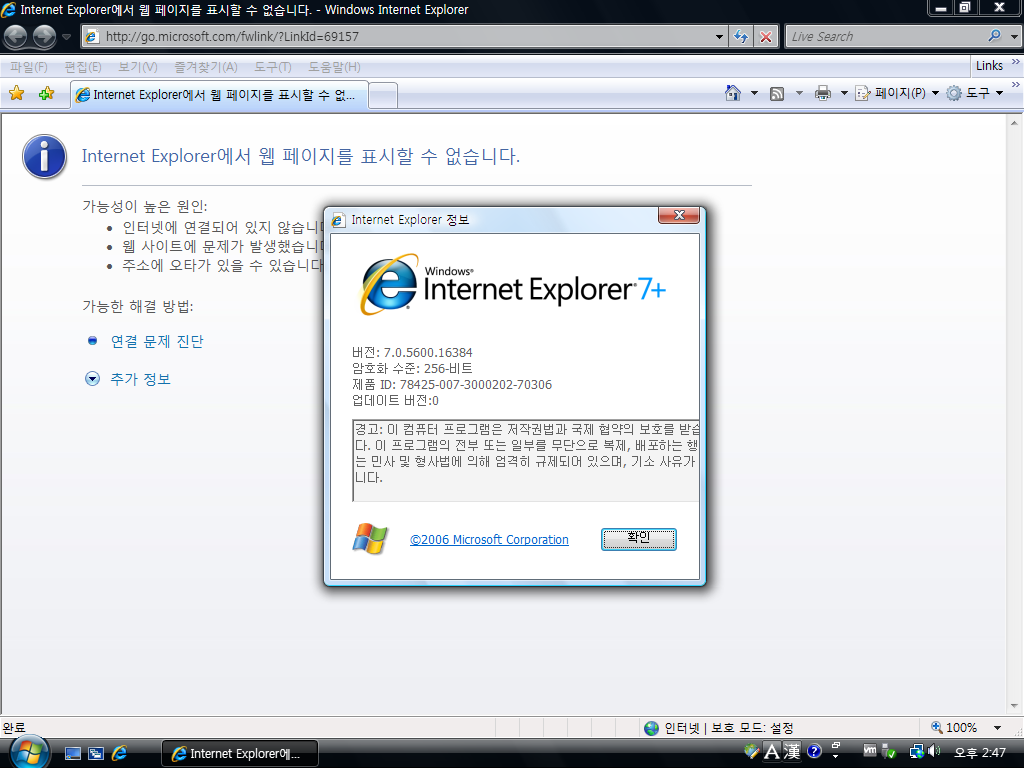Image resolution: width=1024 pixels, height=768 pixels.
Task: Click the 인터넷 | 보호 모드: 설정 status
Action: click(718, 728)
